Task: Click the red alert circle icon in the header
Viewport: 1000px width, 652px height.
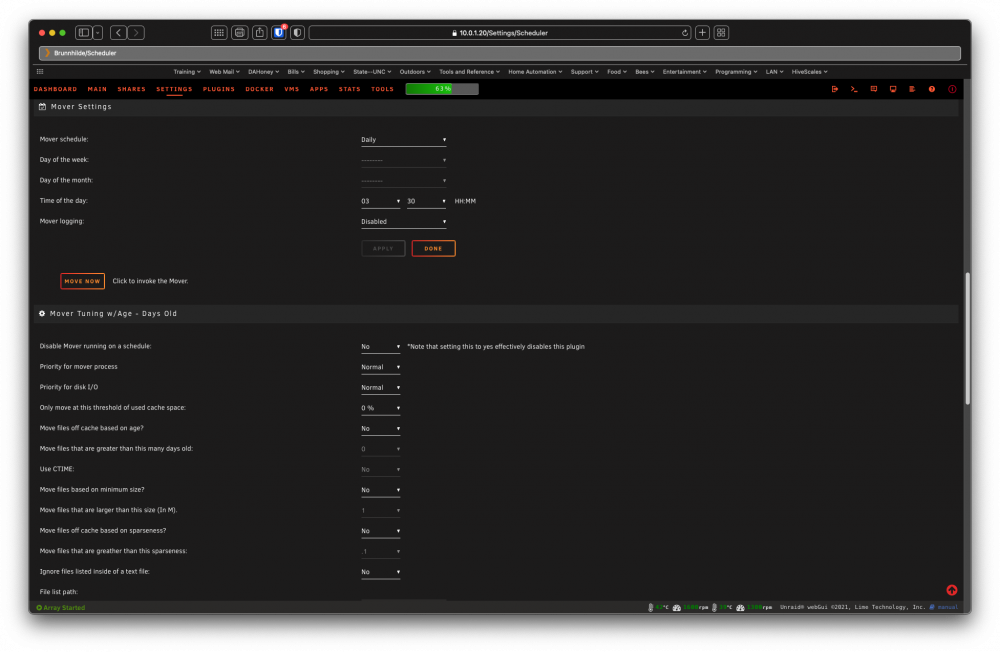Action: click(x=952, y=89)
